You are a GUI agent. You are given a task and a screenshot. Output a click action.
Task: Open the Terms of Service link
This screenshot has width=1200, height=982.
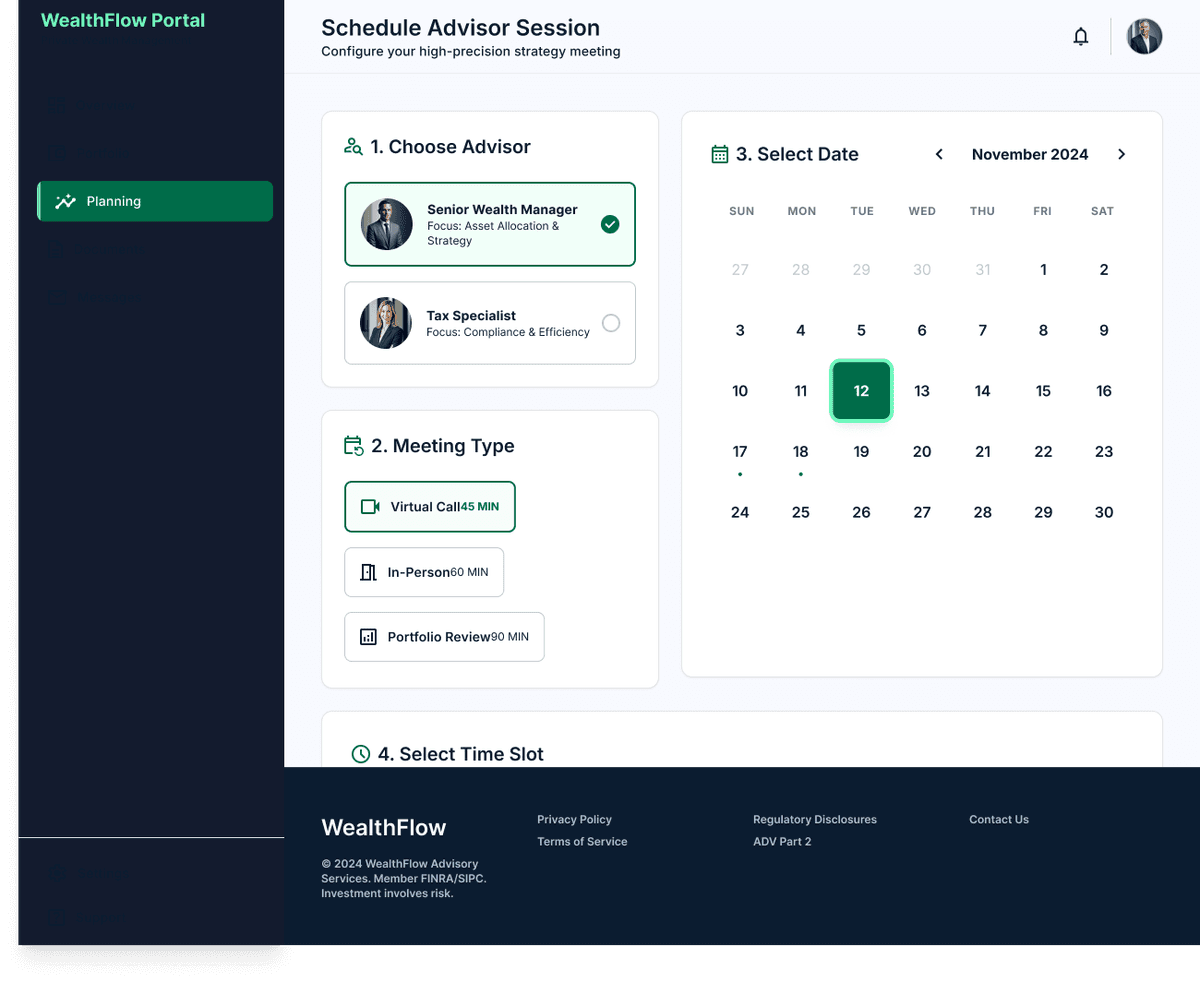[582, 841]
